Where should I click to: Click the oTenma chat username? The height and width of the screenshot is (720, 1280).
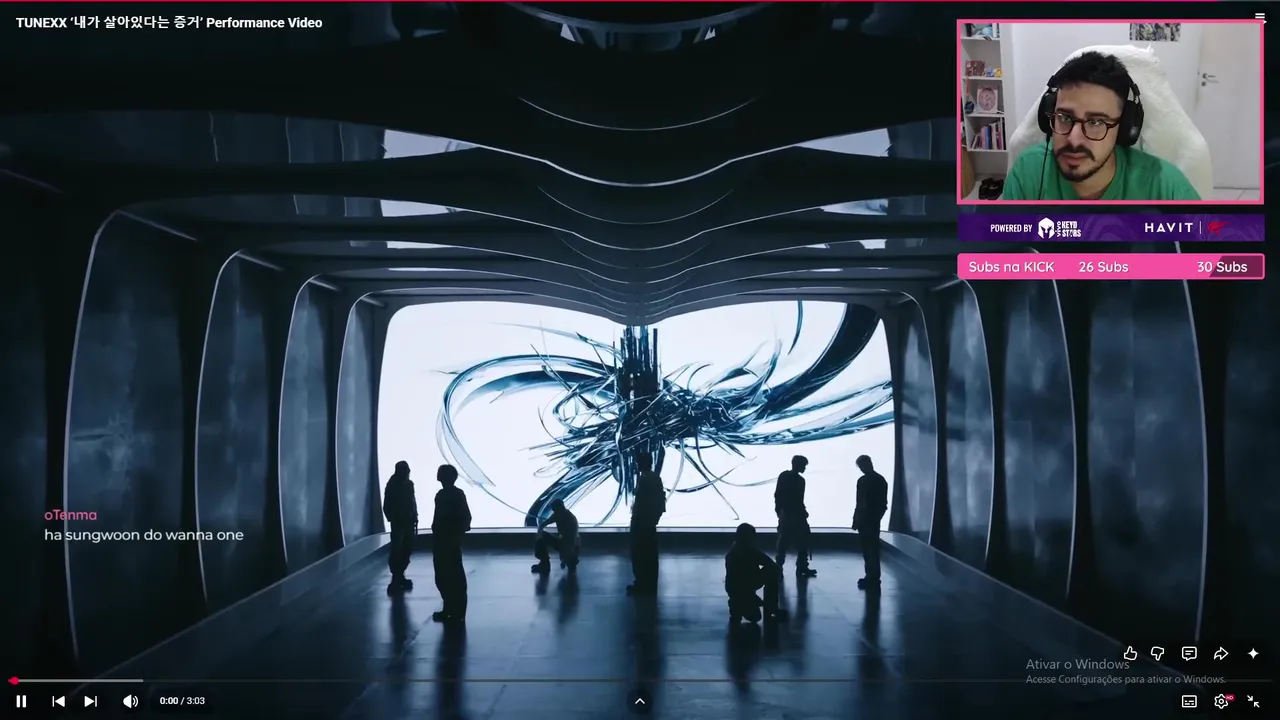click(x=70, y=515)
